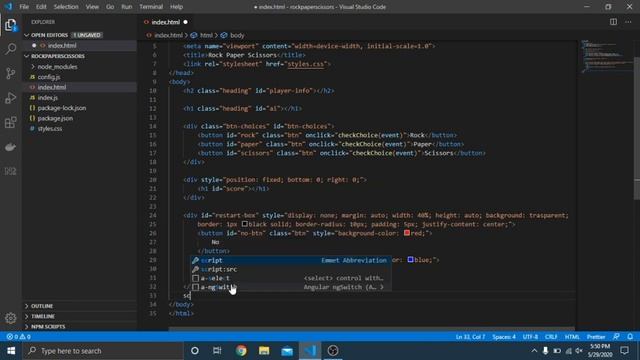
Task: Launch Google Chrome from taskbar
Action: (x=241, y=351)
